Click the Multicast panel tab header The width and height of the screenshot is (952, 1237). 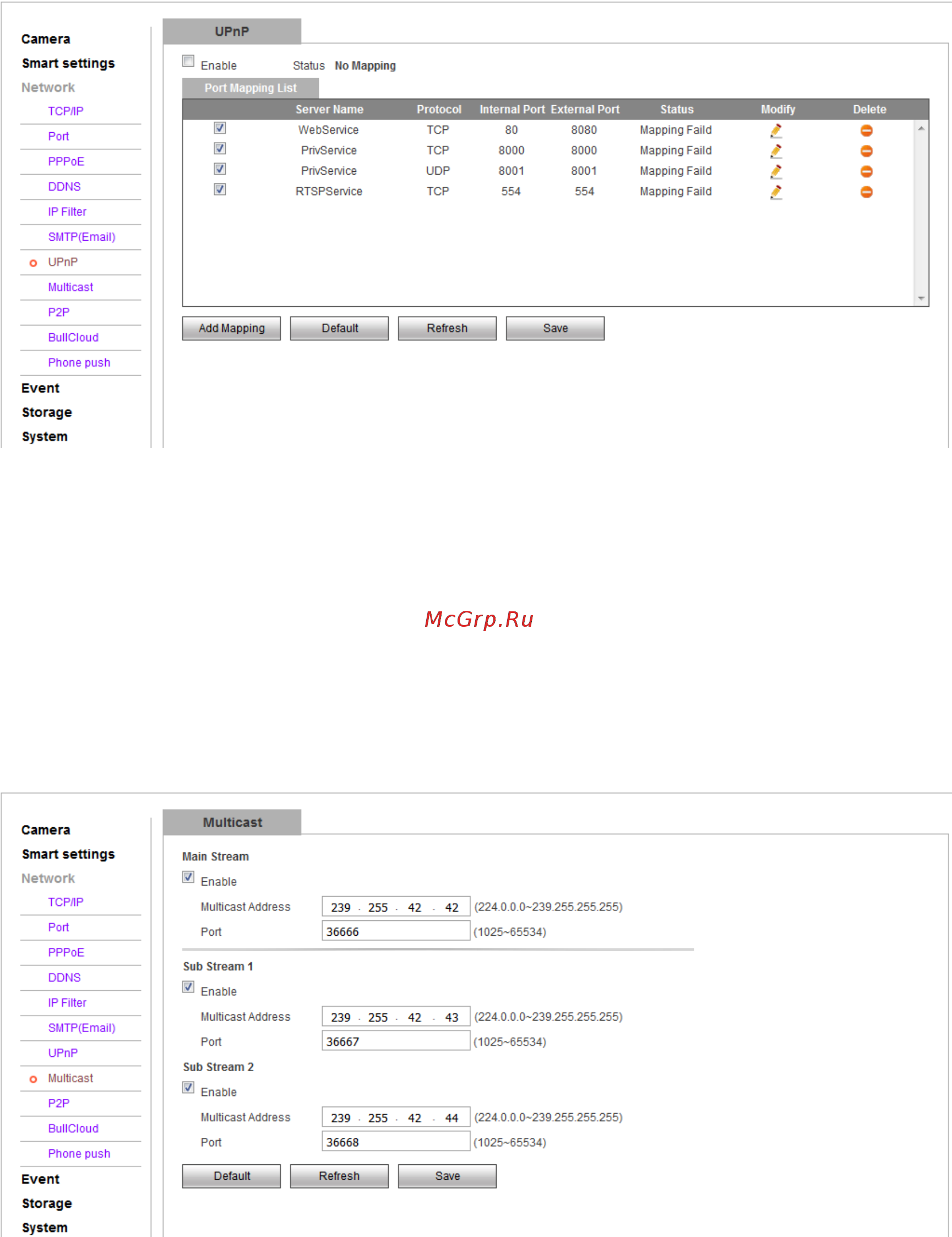point(232,822)
